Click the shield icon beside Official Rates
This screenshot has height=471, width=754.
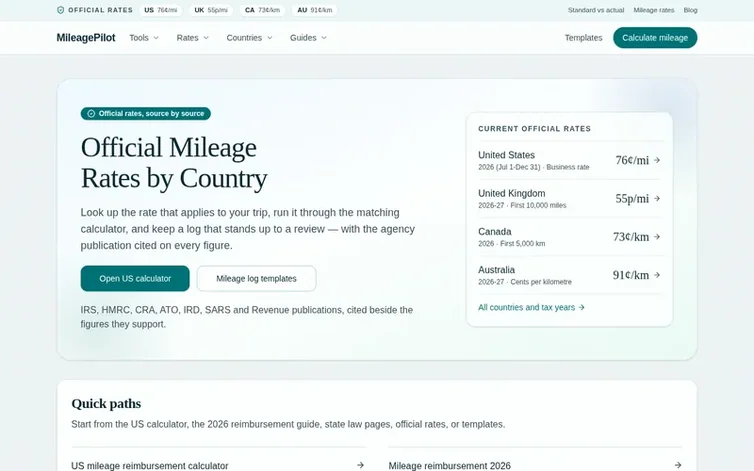click(x=60, y=10)
